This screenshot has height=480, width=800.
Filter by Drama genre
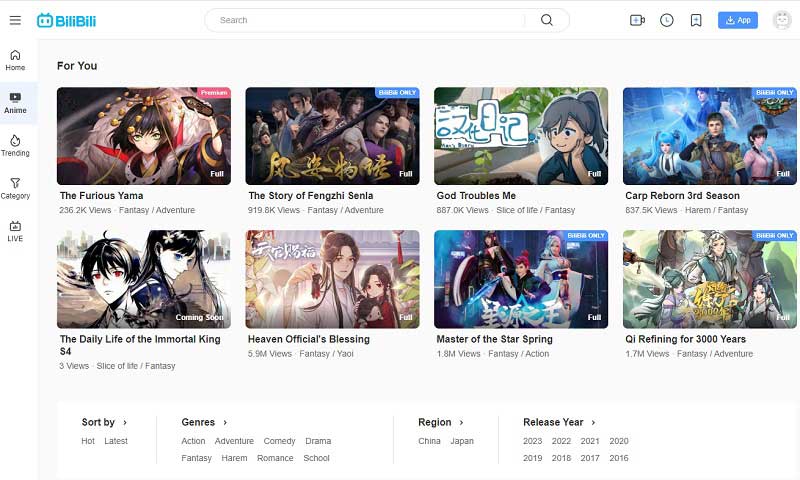[318, 441]
